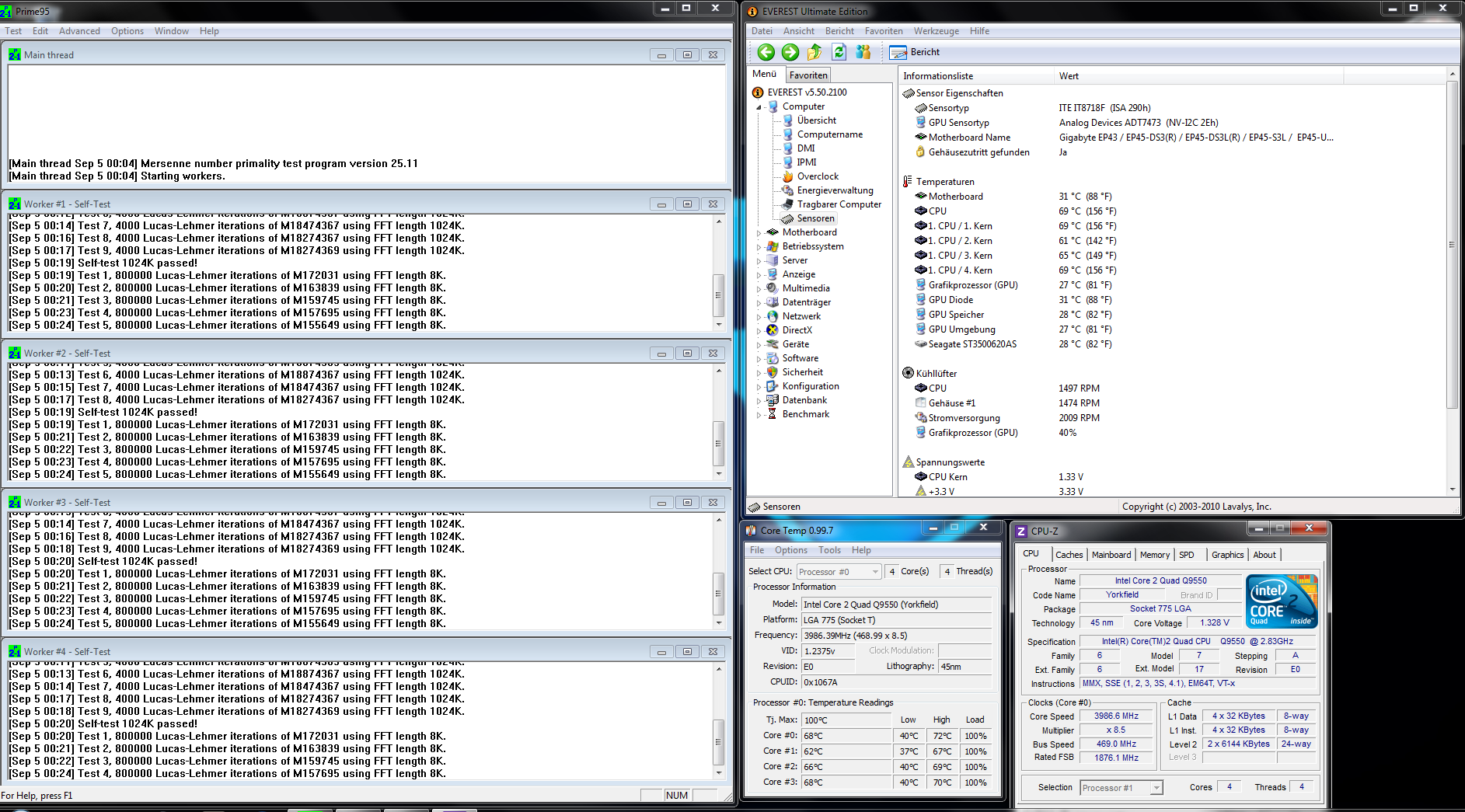Expand the Datenträger tree node

[x=759, y=302]
